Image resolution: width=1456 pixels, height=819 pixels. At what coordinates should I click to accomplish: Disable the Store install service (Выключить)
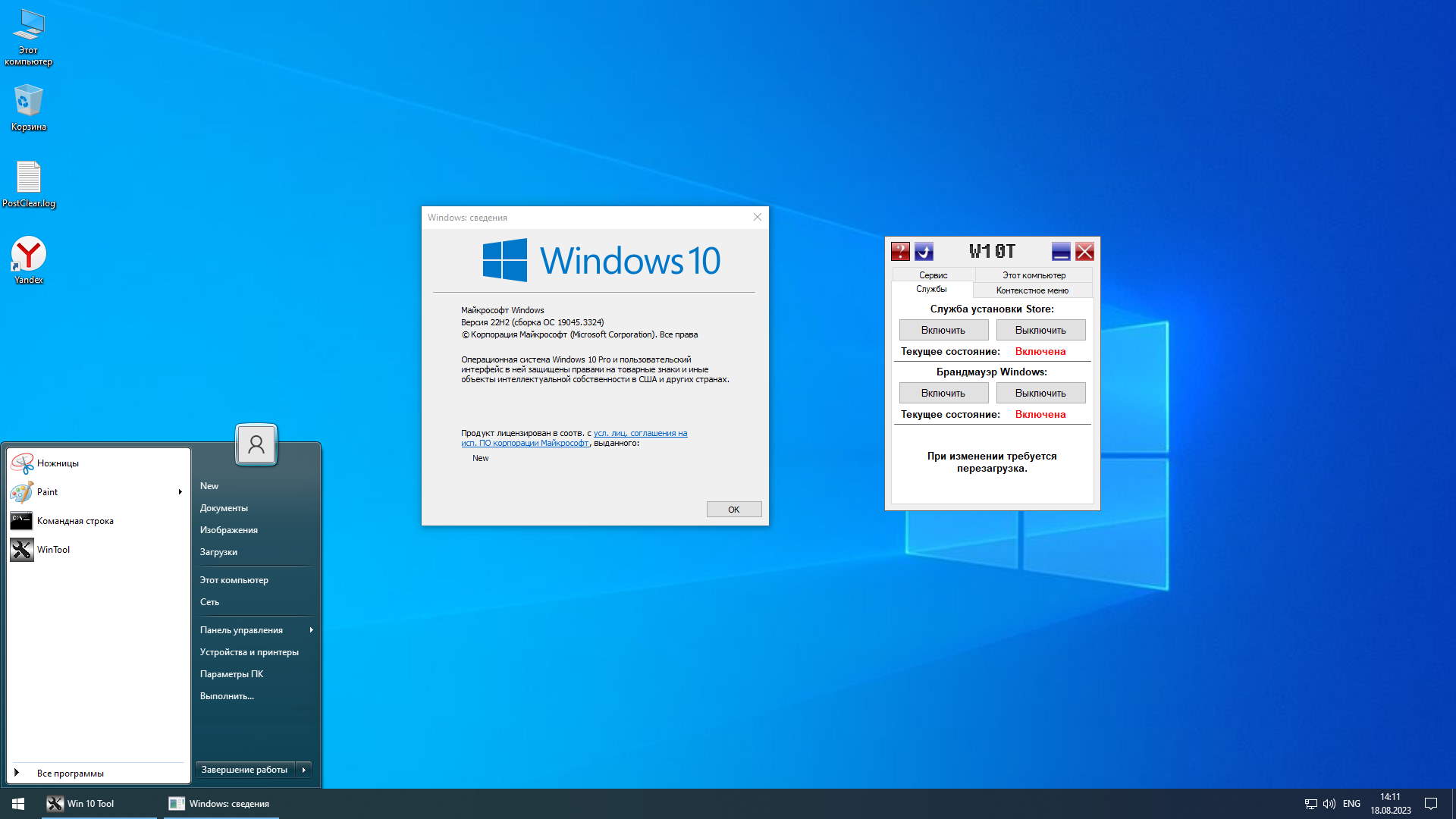click(x=1040, y=330)
